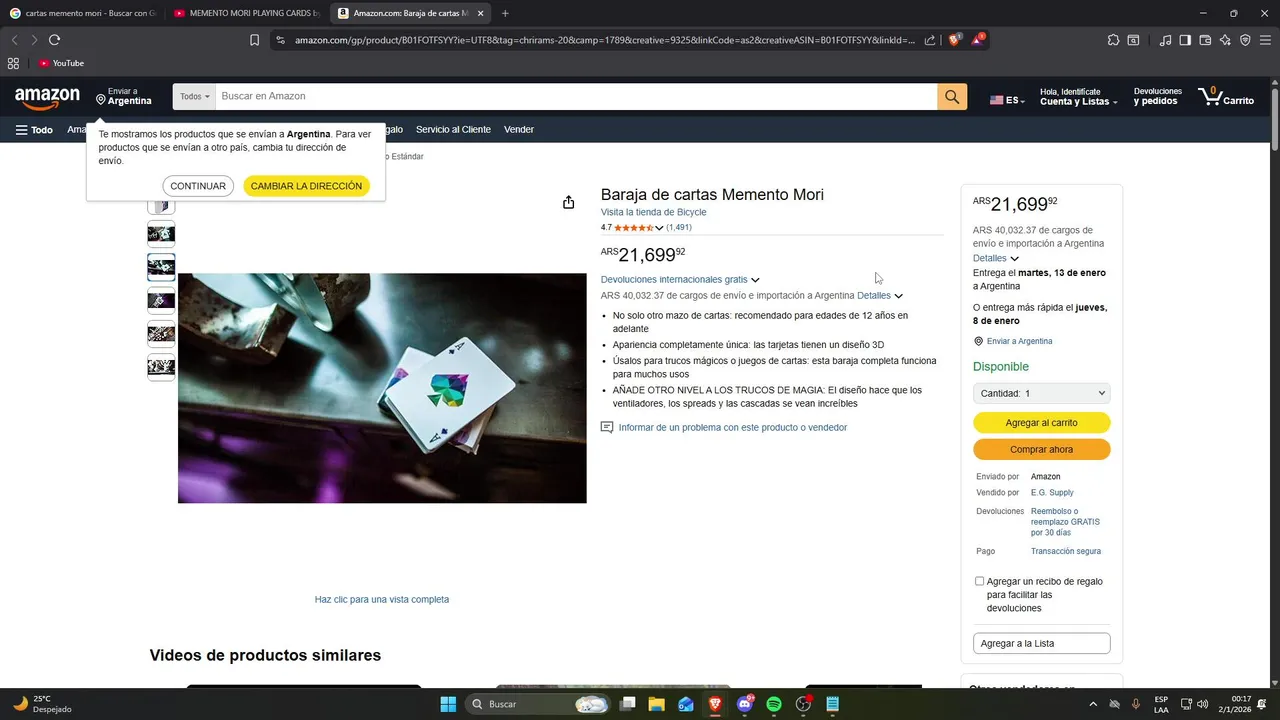Open the Todo hamburger menu

34,130
